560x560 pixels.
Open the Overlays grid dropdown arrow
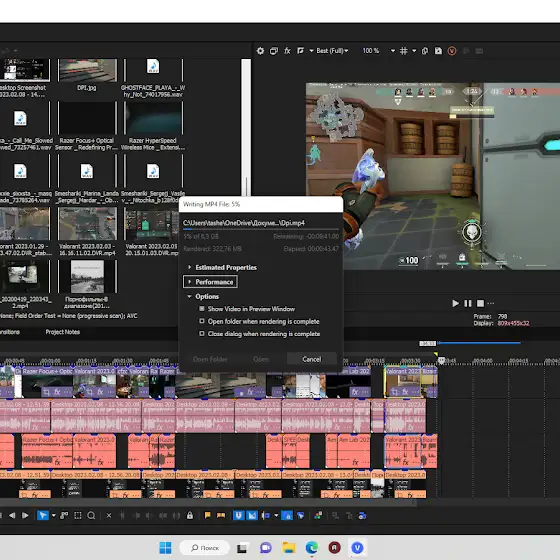pyautogui.click(x=414, y=51)
